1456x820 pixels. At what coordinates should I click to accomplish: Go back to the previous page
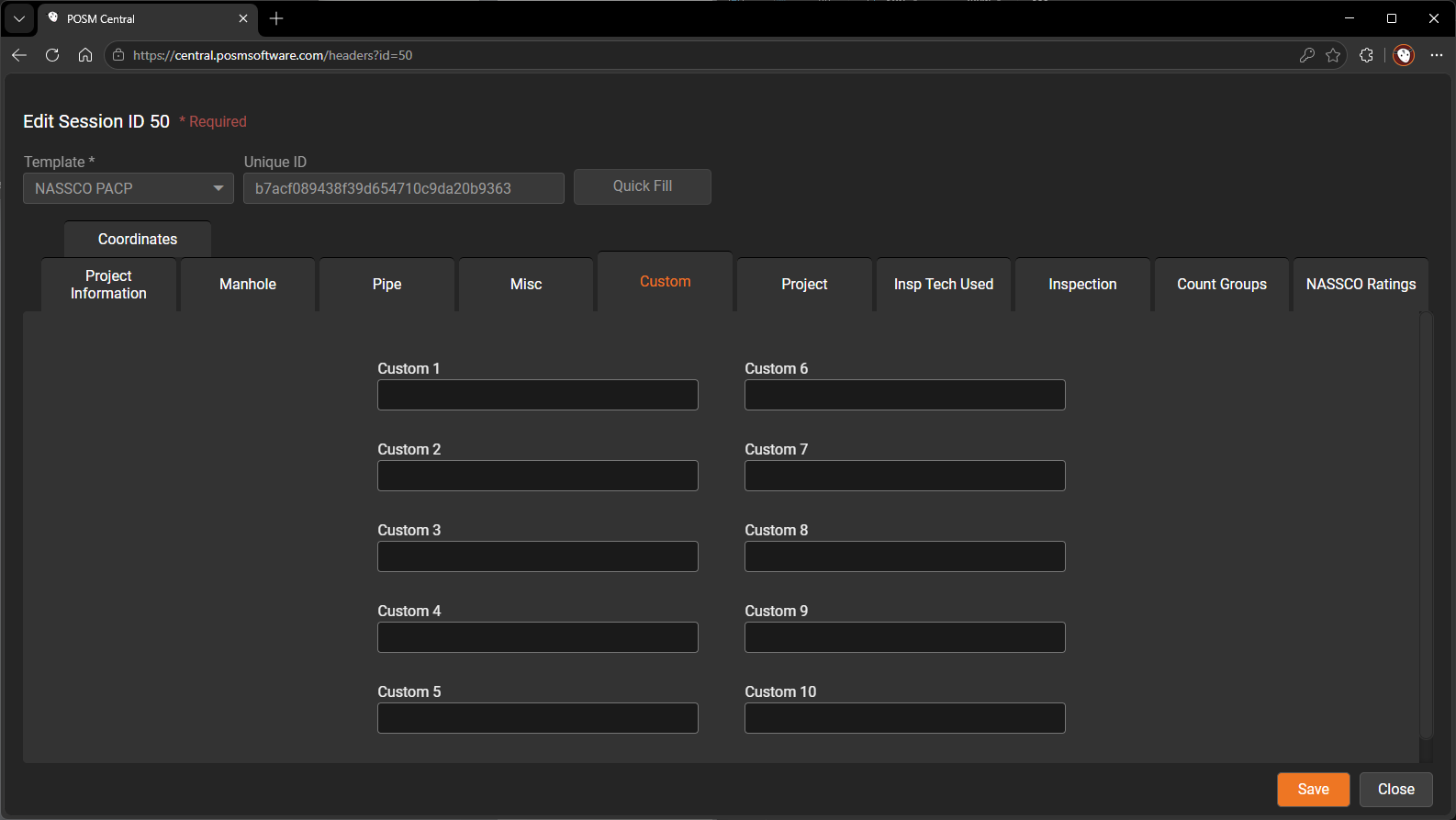coord(19,55)
